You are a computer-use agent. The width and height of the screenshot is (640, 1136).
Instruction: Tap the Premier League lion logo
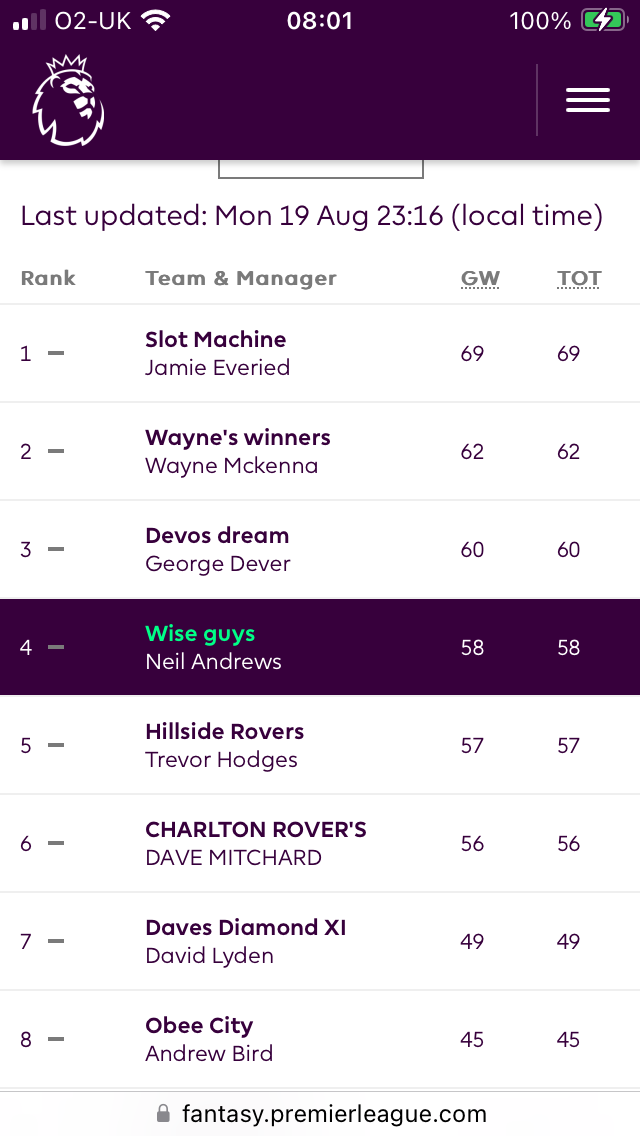click(69, 99)
